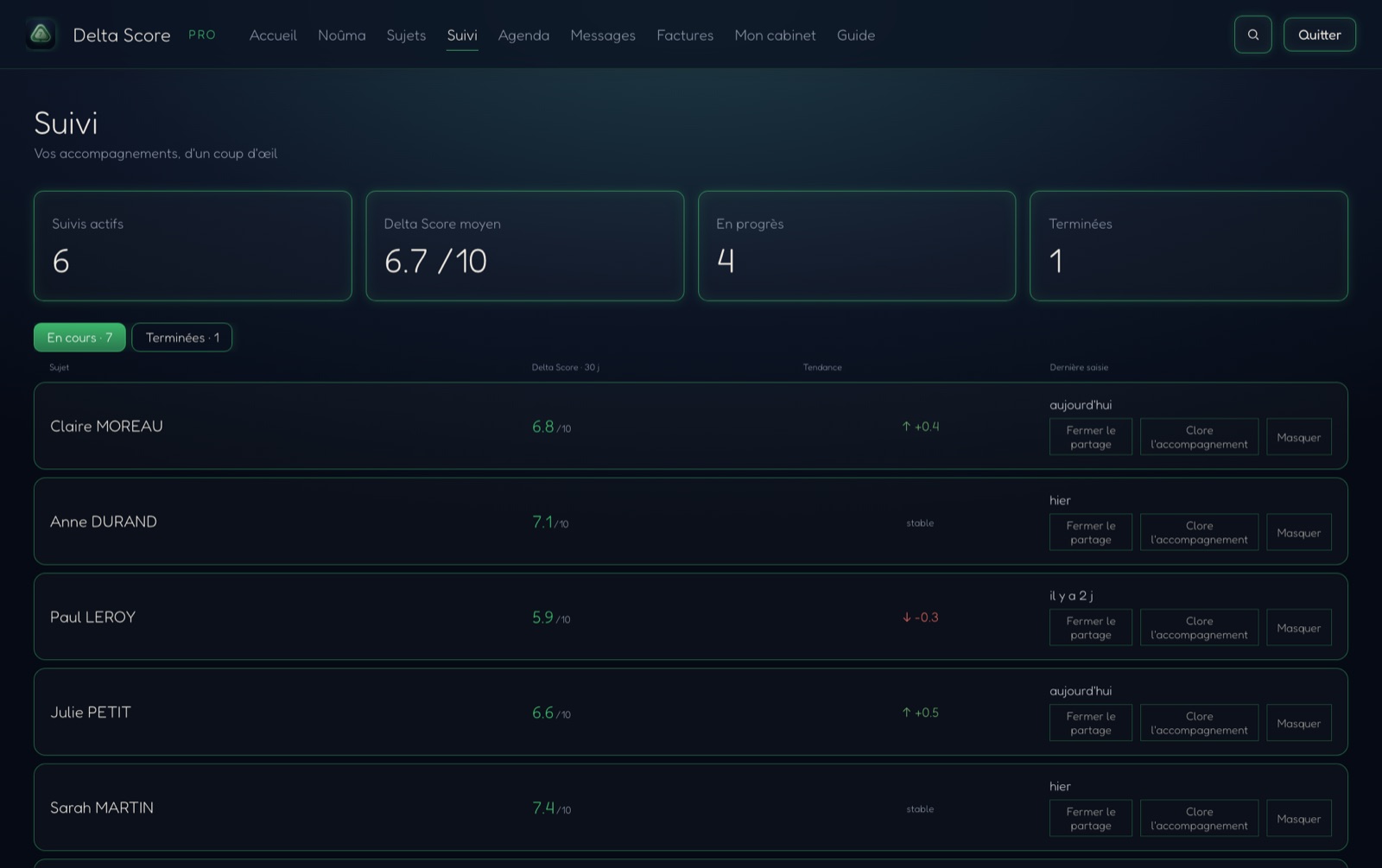Click Paul LEROY's -0.3 trend
Image resolution: width=1382 pixels, height=868 pixels.
pyautogui.click(x=920, y=618)
